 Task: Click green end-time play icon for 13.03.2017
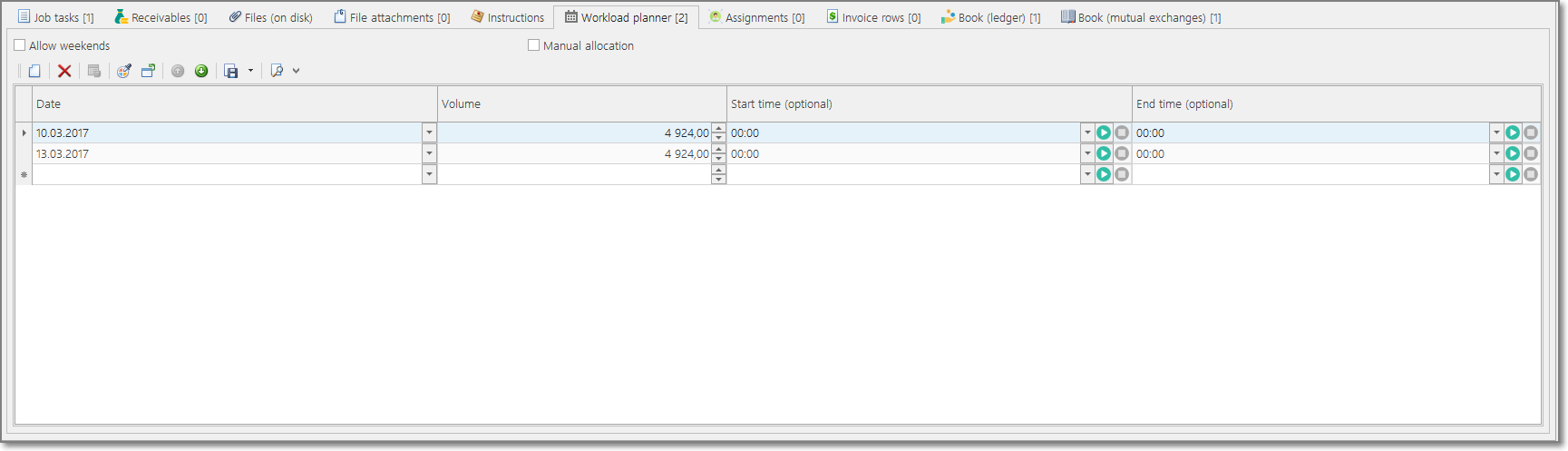tap(1513, 153)
